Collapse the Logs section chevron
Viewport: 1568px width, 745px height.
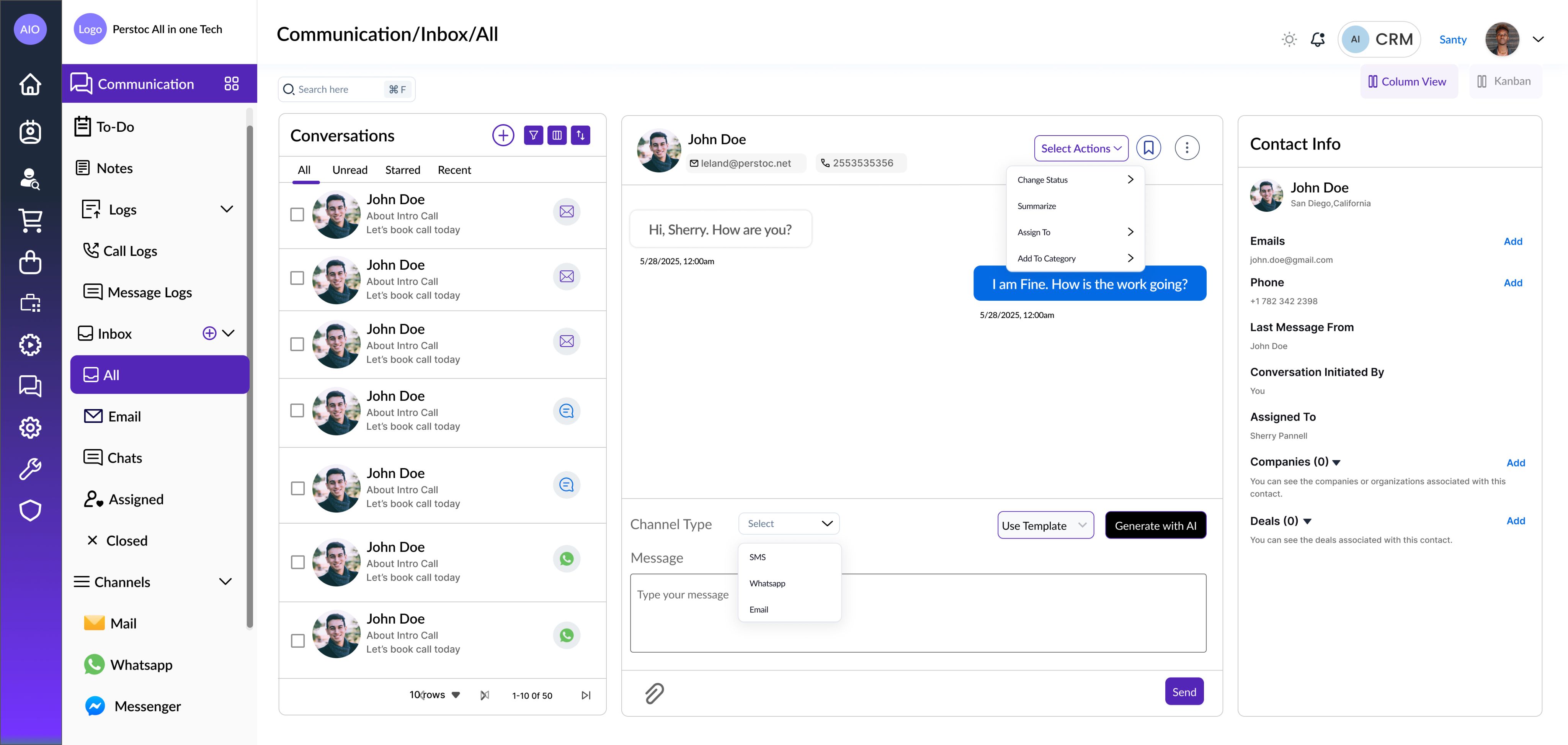(x=227, y=210)
